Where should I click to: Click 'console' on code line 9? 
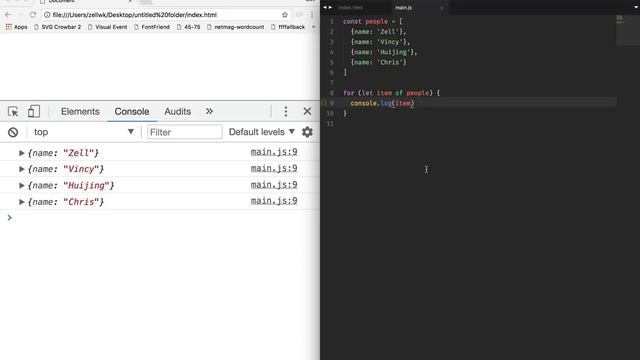pos(363,103)
